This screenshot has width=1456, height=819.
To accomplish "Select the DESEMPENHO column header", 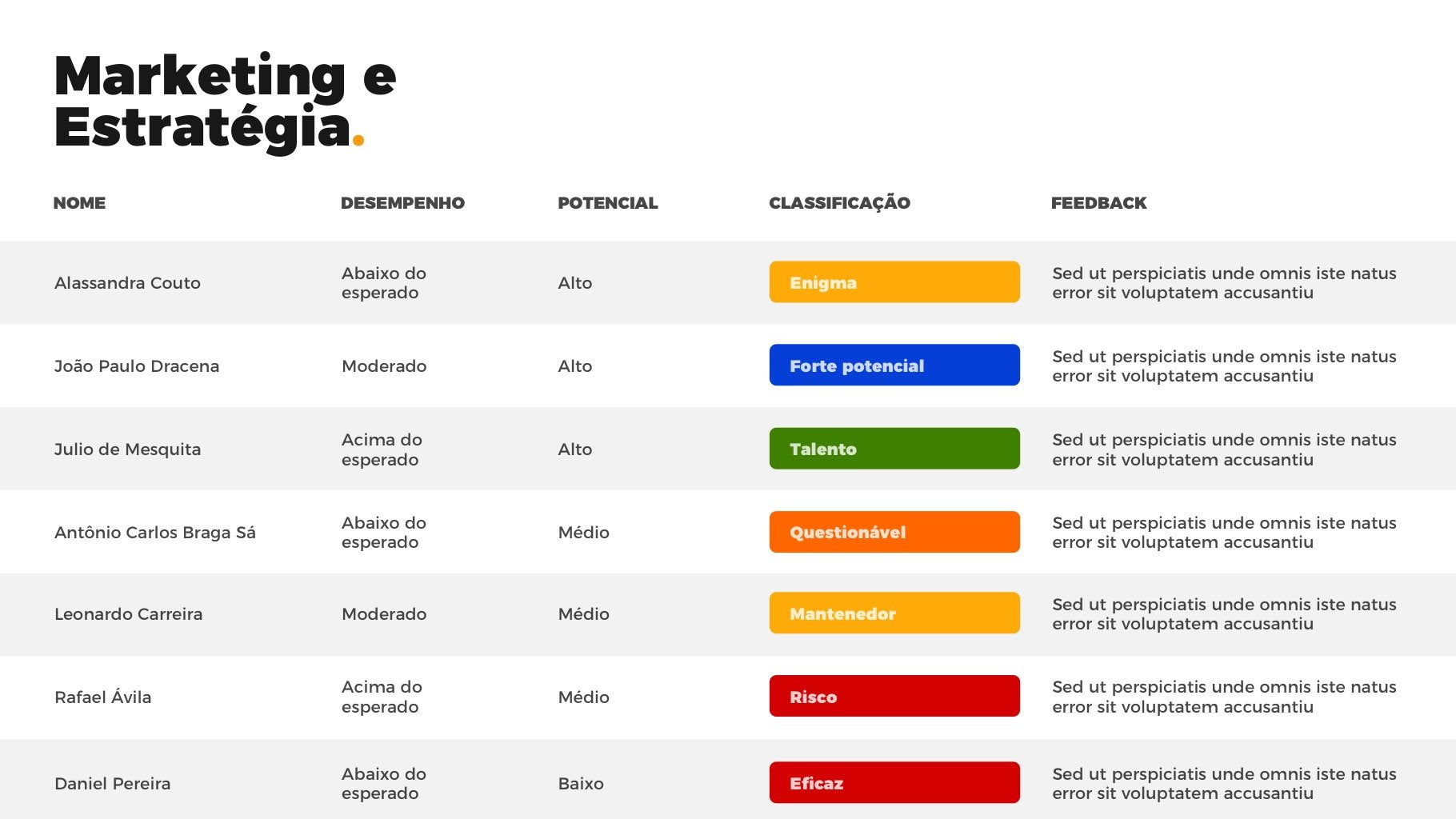I will (402, 203).
